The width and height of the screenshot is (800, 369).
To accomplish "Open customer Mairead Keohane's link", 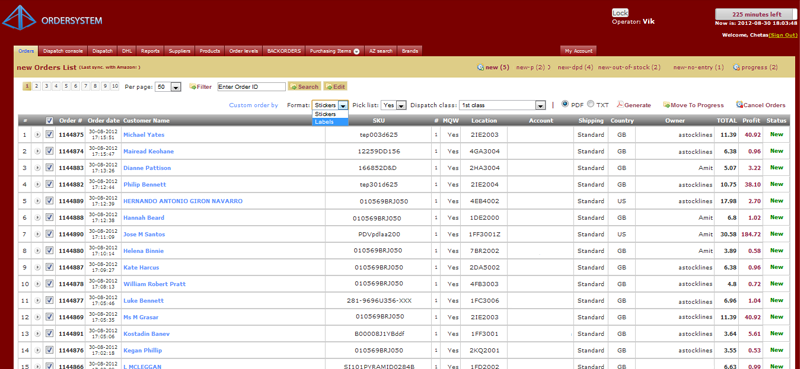I will point(148,152).
